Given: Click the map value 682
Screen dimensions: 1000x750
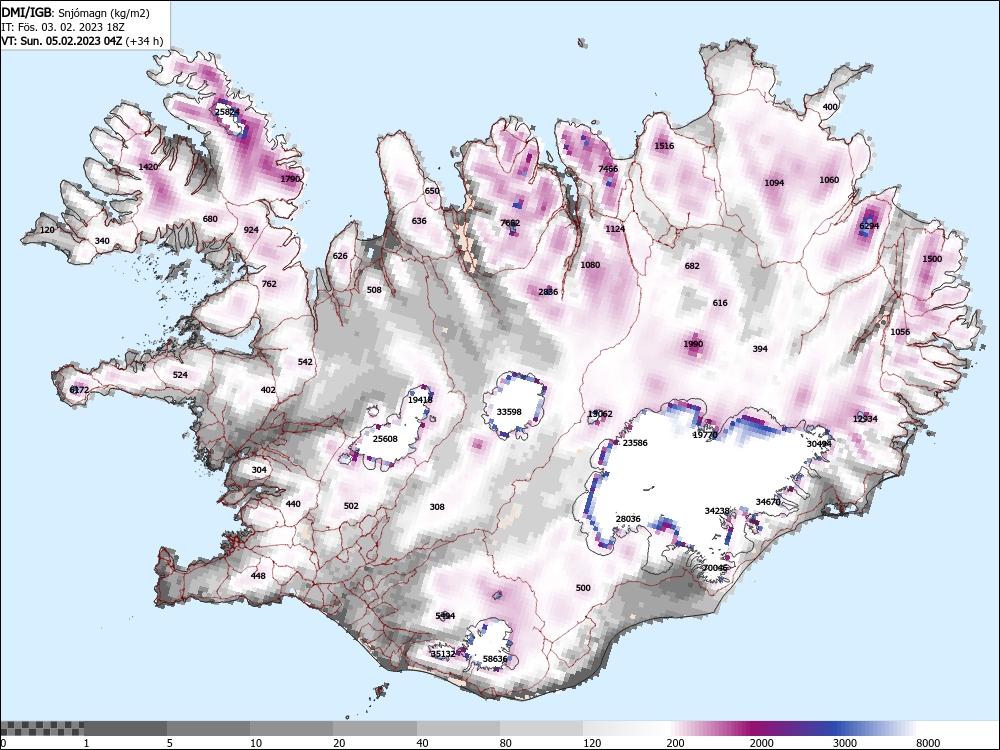Looking at the screenshot, I should pos(692,267).
